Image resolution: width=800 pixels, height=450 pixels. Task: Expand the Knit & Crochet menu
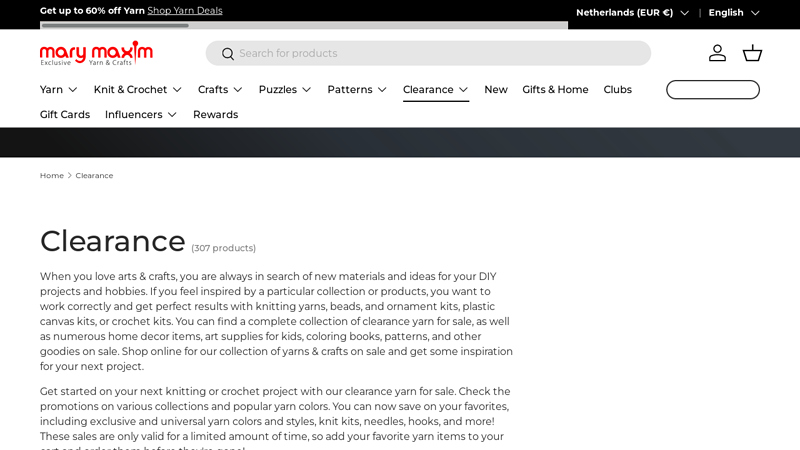tap(138, 90)
